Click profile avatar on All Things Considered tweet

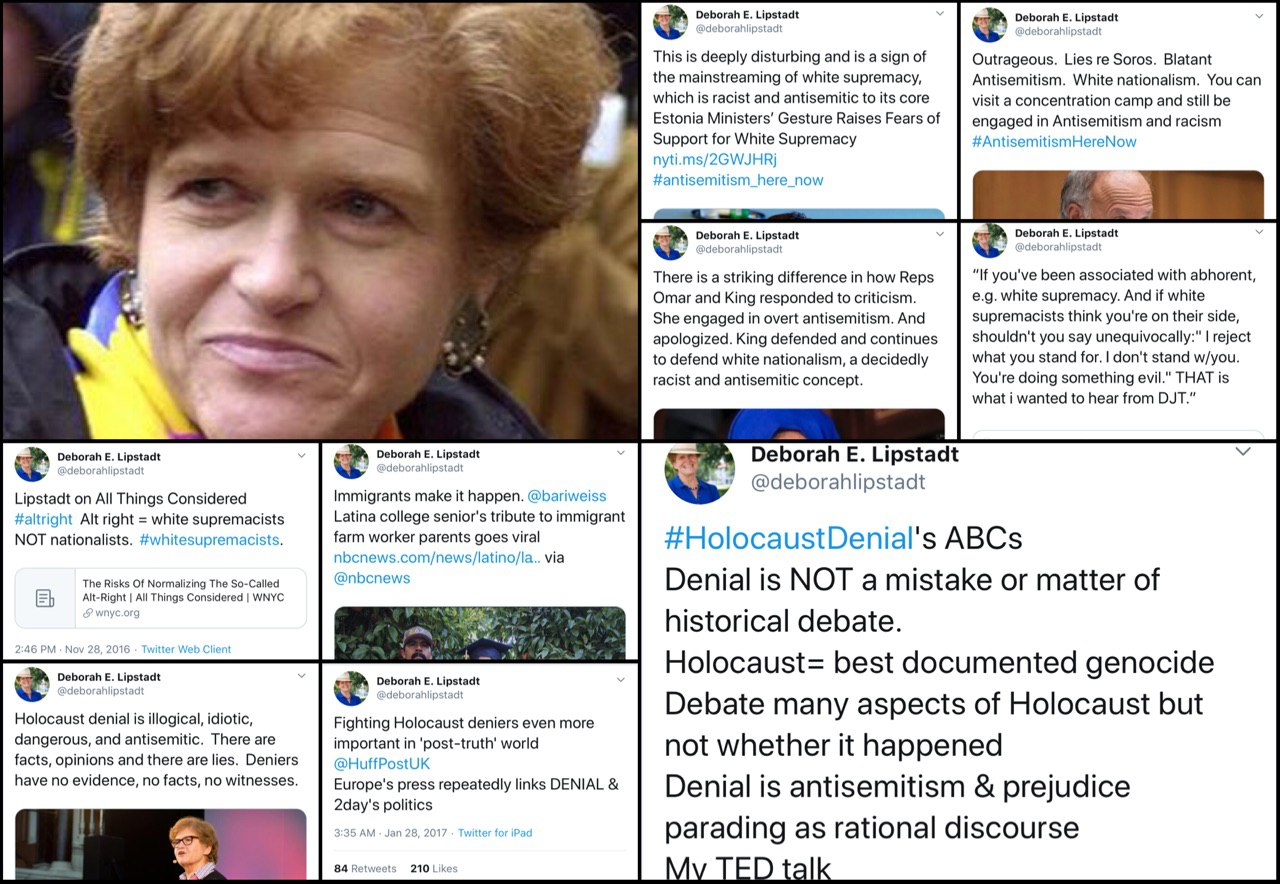[x=32, y=463]
